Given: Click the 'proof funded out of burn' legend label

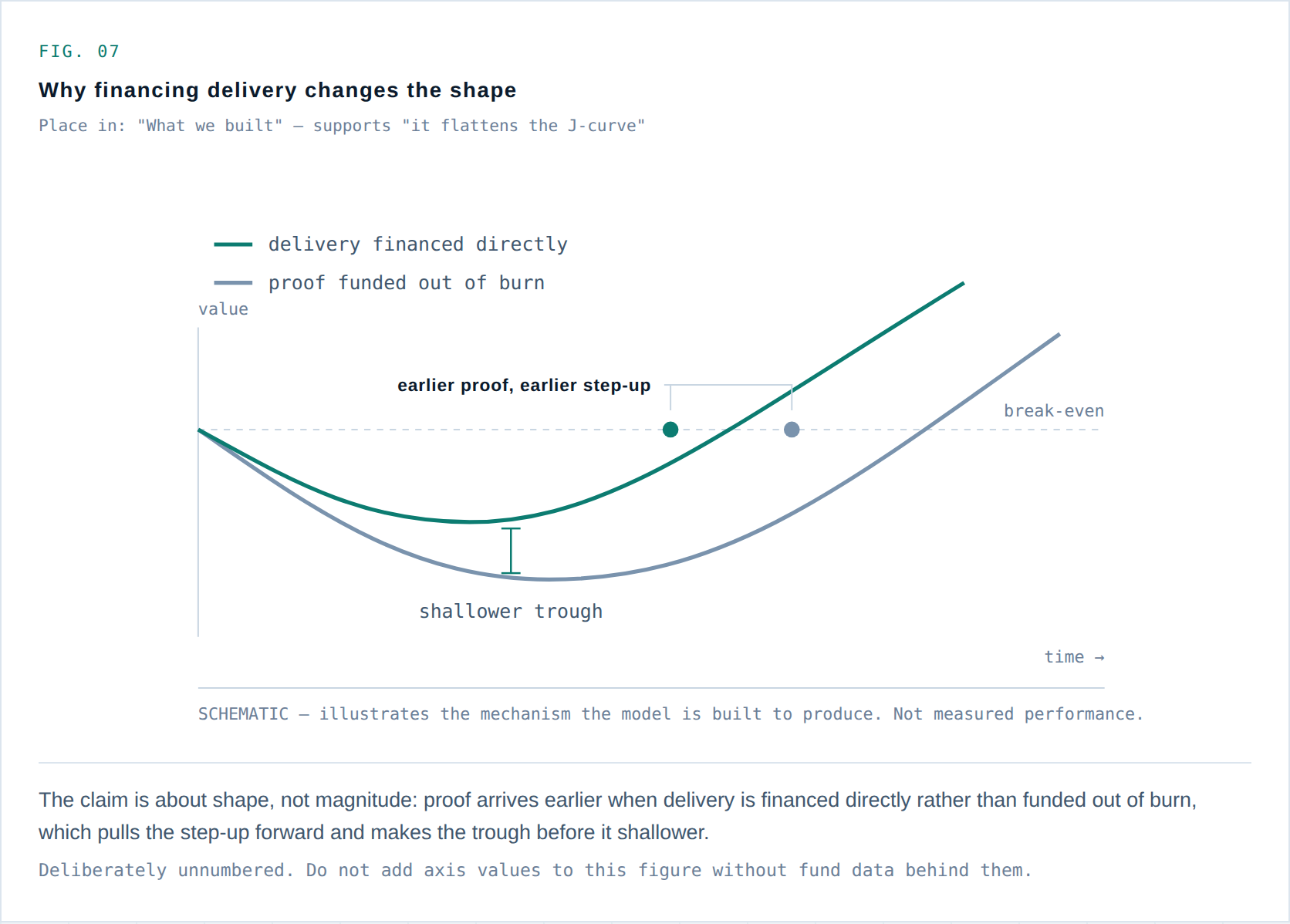Looking at the screenshot, I should (406, 283).
